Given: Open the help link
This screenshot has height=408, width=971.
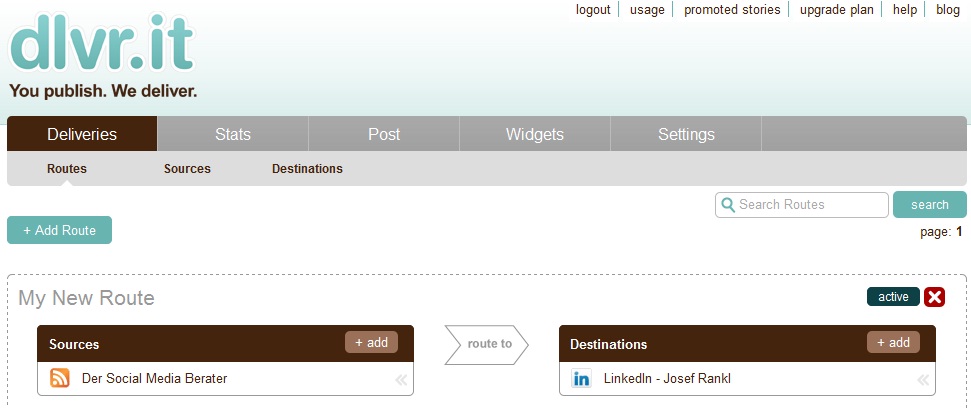Looking at the screenshot, I should [905, 9].
